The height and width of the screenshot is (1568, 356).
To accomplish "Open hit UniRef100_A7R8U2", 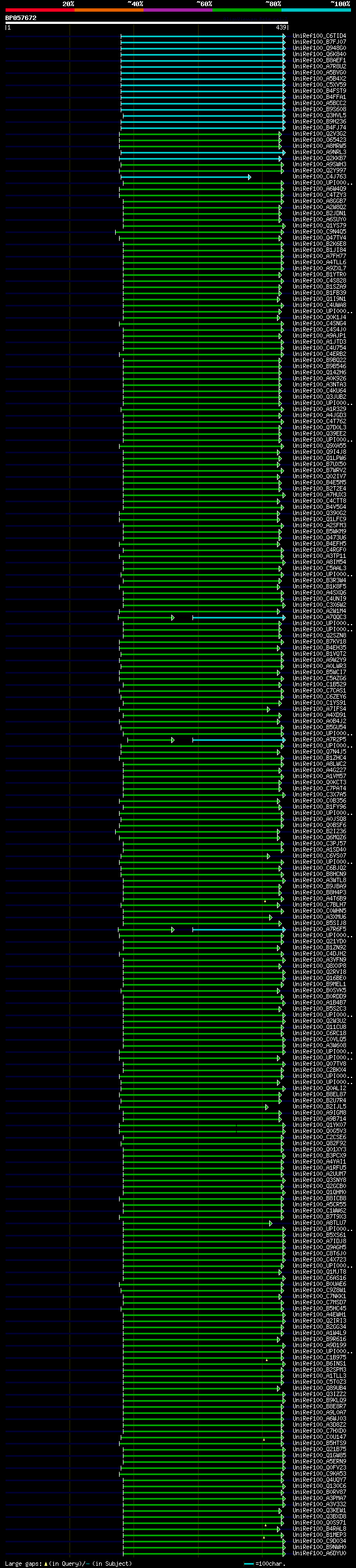I will pyautogui.click(x=319, y=66).
